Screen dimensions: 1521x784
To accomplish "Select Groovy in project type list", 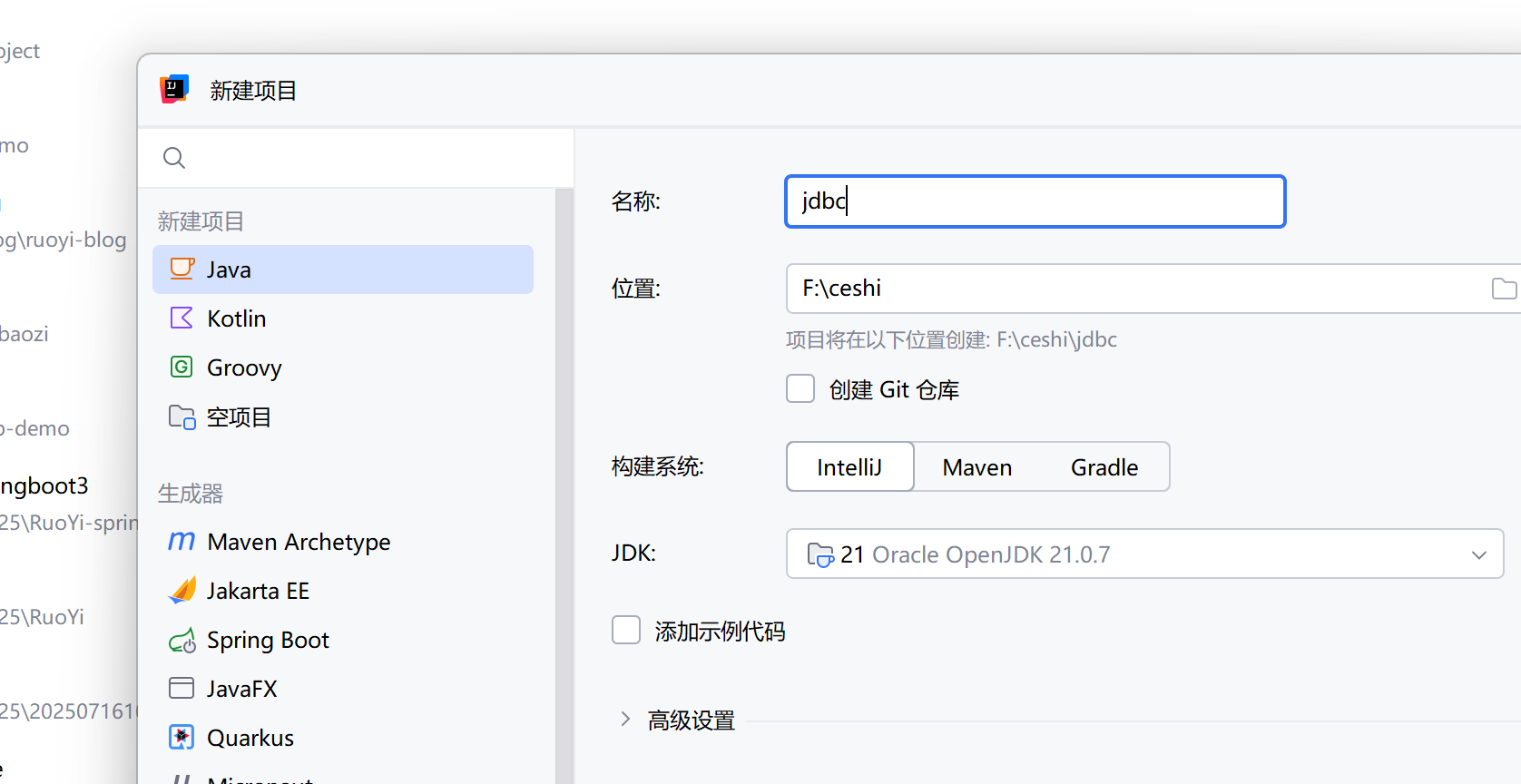I will pyautogui.click(x=343, y=367).
